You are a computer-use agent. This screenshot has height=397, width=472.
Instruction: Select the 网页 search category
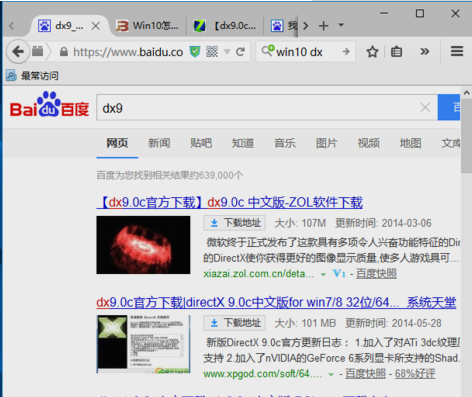point(117,143)
